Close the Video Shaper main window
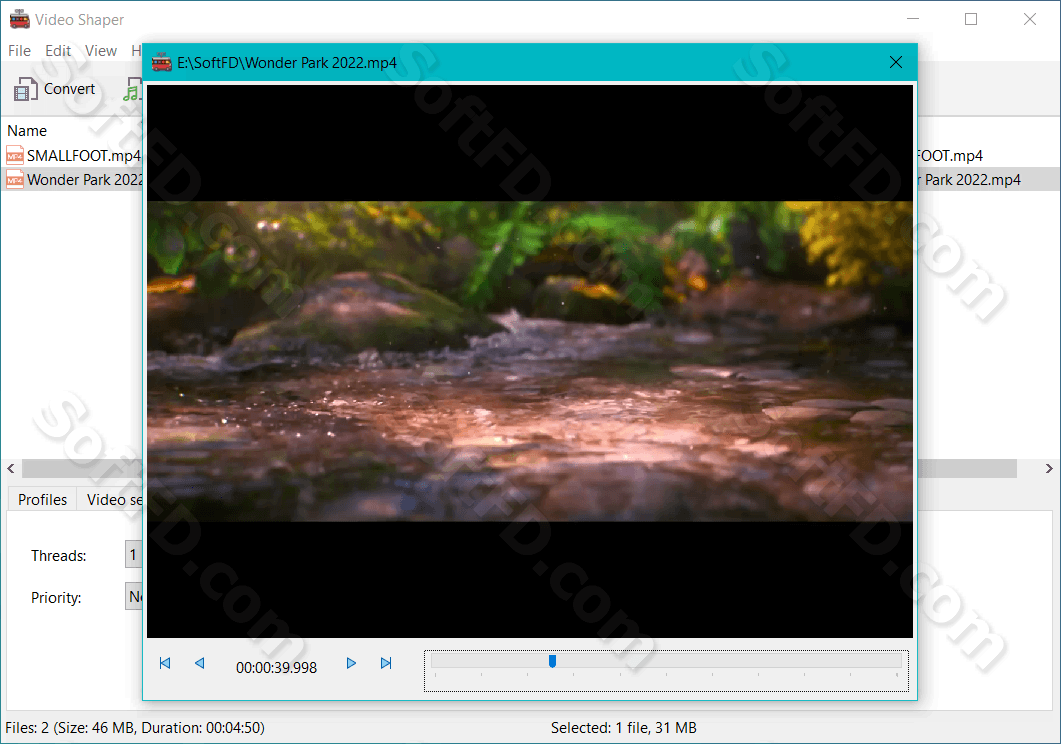This screenshot has width=1061, height=744. [x=1030, y=19]
